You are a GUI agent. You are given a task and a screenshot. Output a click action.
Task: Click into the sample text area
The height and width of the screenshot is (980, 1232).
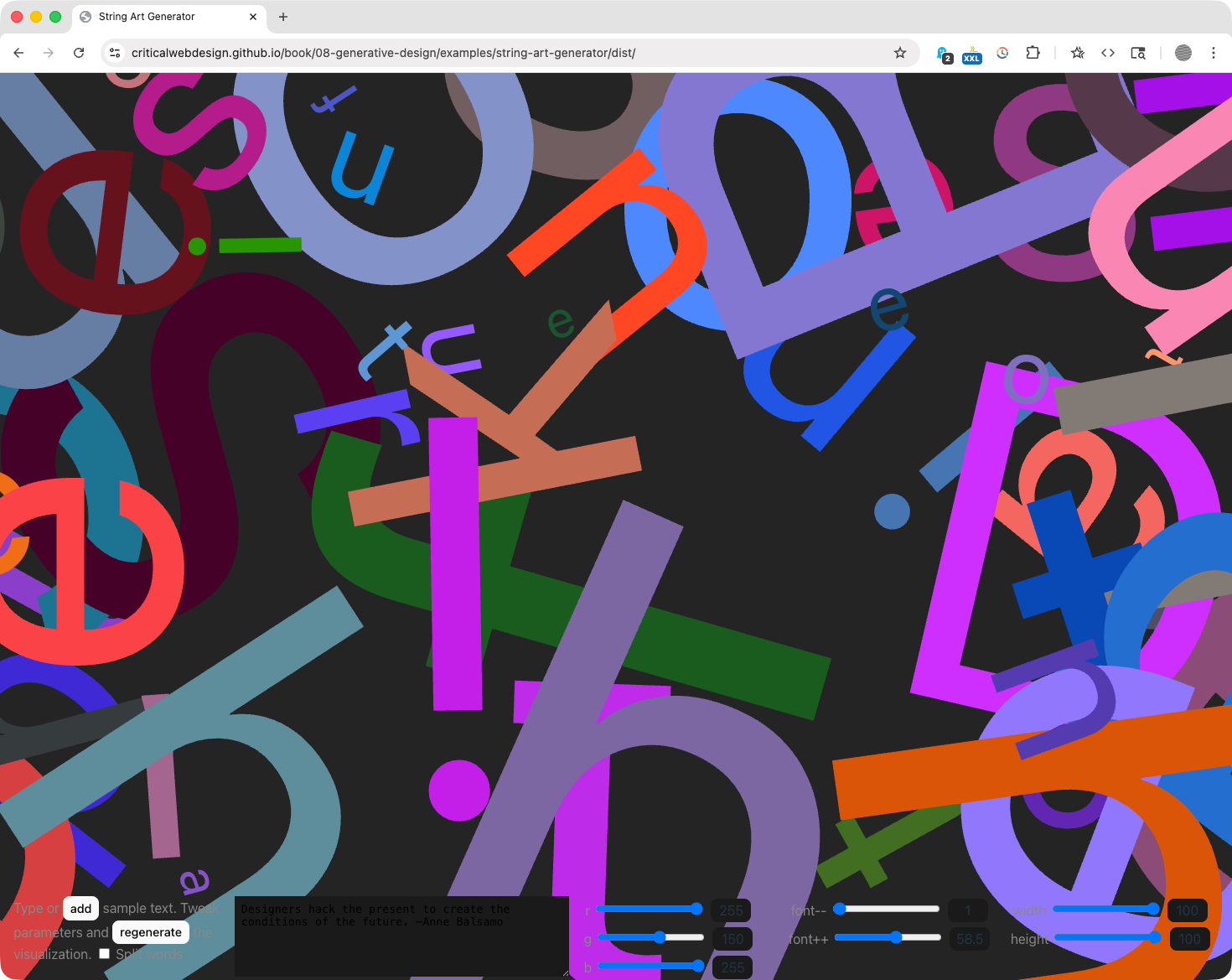coord(401,936)
